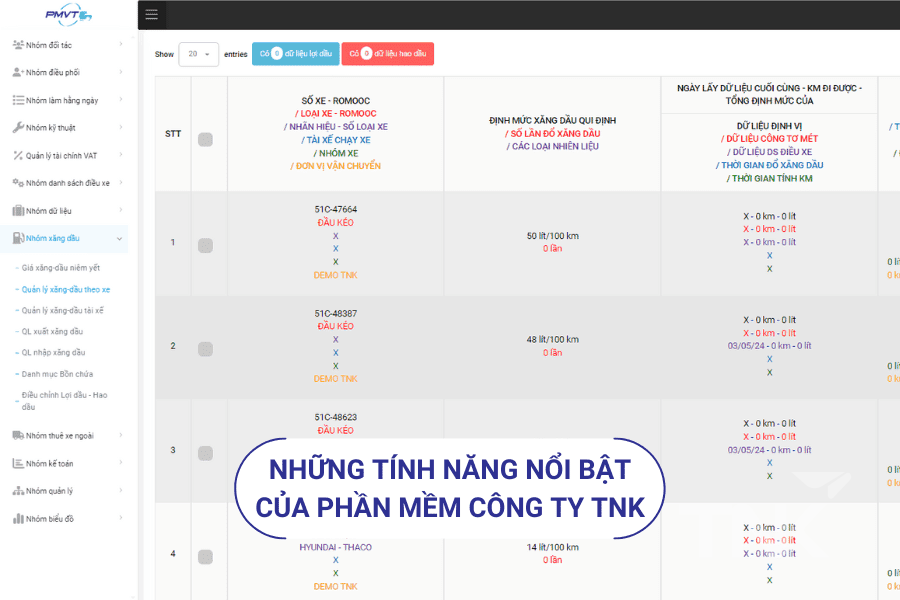The height and width of the screenshot is (600, 900).
Task: Click the Nhóm kế toán chart icon
Action: [x=18, y=463]
